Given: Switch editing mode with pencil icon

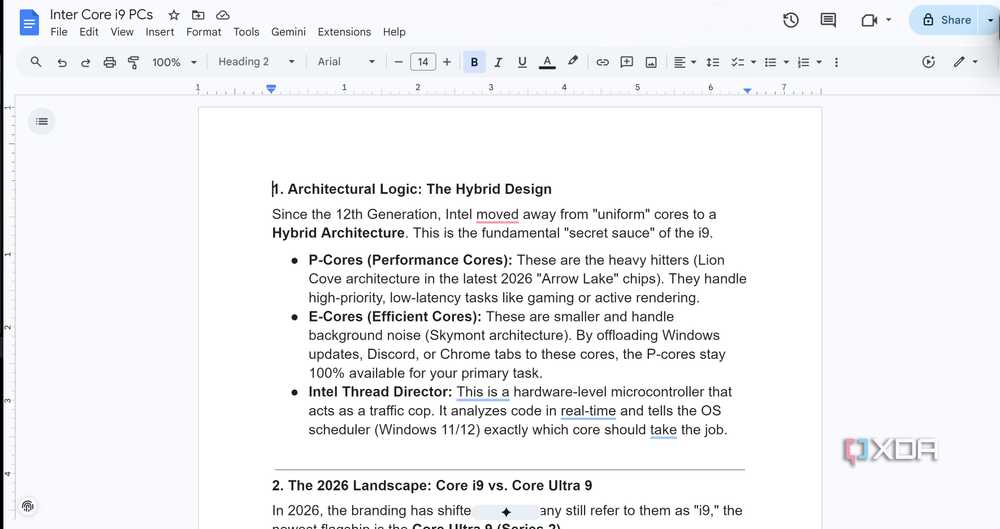Looking at the screenshot, I should point(959,62).
